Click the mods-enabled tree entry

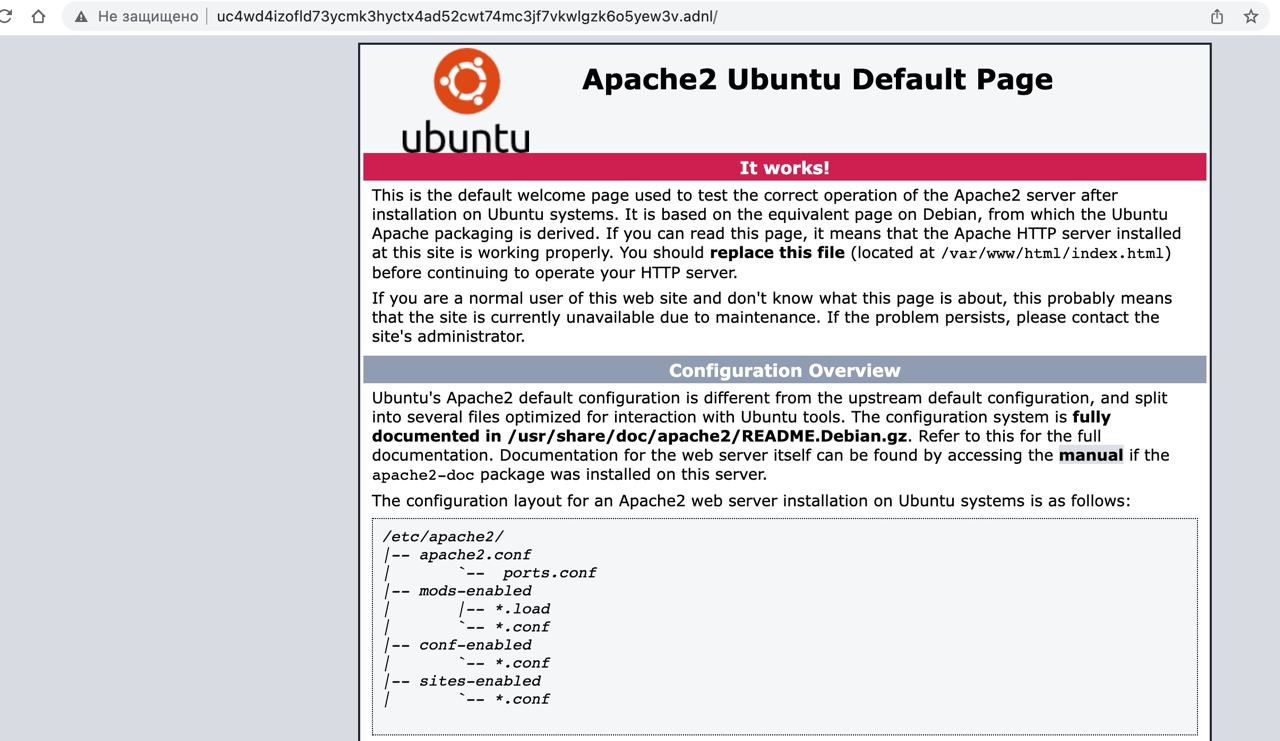pyautogui.click(x=475, y=591)
